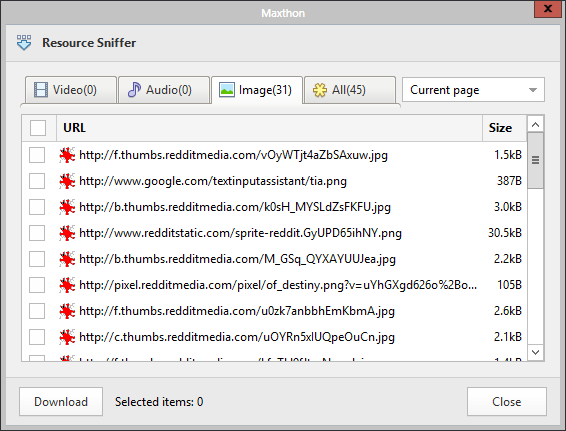Click the red icon beside sprite-reddit.GyUPD65ihNY.png
Screen dimensions: 566x431
[67, 233]
